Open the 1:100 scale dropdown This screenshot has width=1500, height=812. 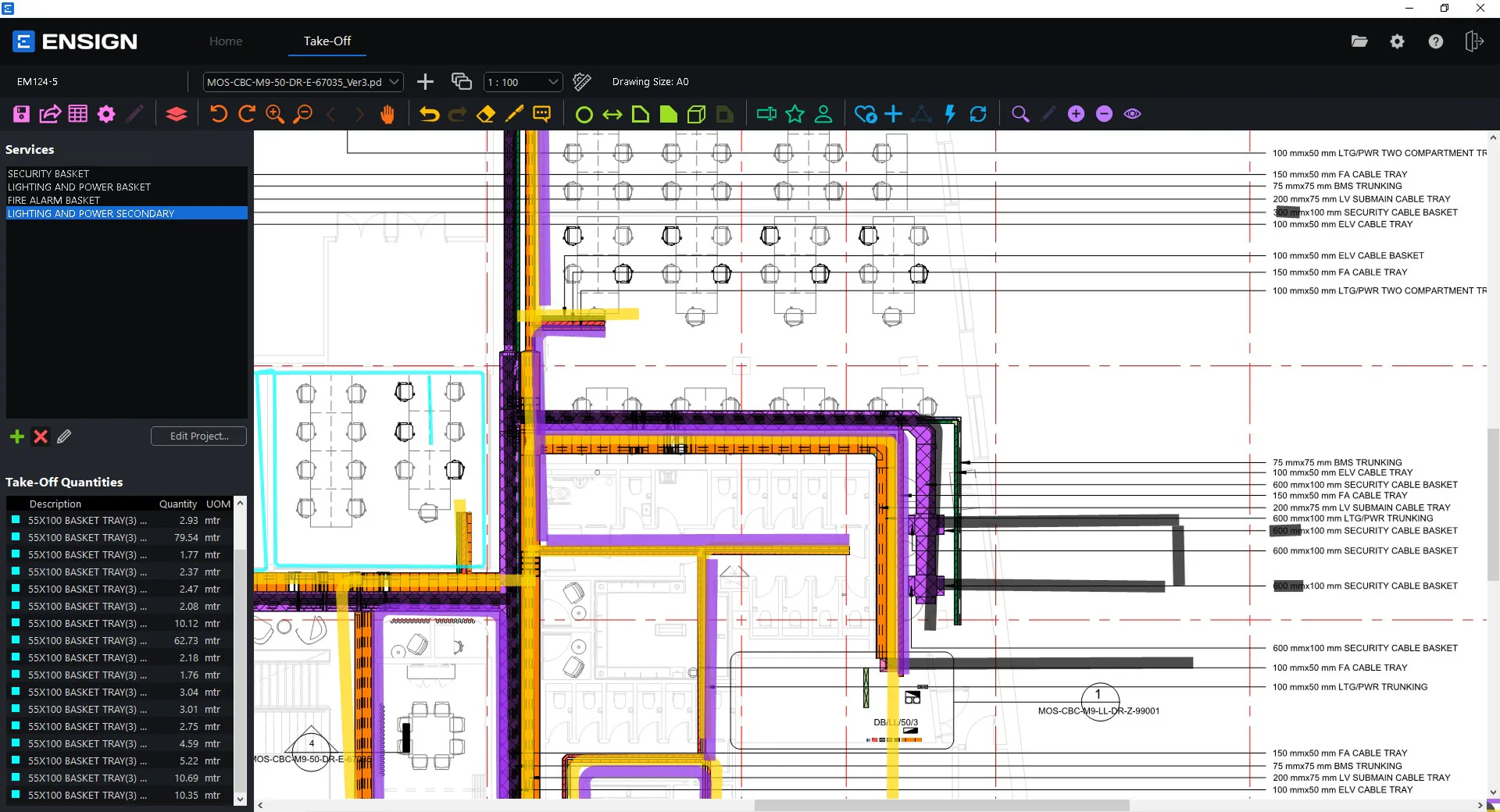pos(523,82)
